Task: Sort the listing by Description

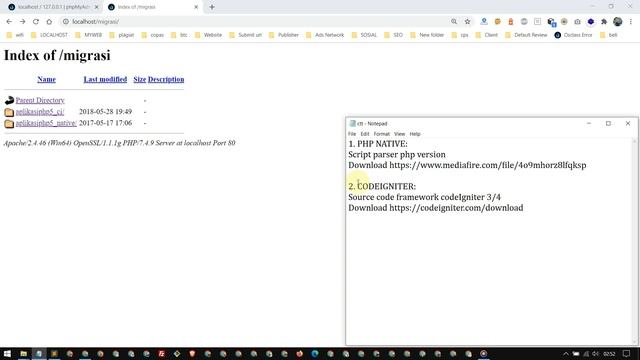Action: (166, 79)
